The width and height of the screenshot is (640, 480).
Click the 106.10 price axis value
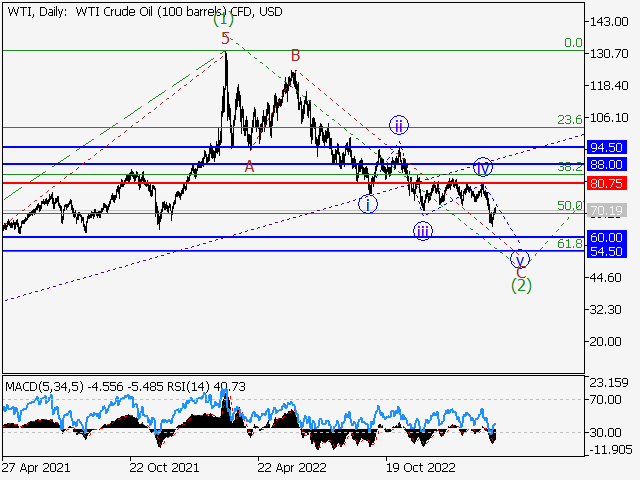(x=609, y=118)
